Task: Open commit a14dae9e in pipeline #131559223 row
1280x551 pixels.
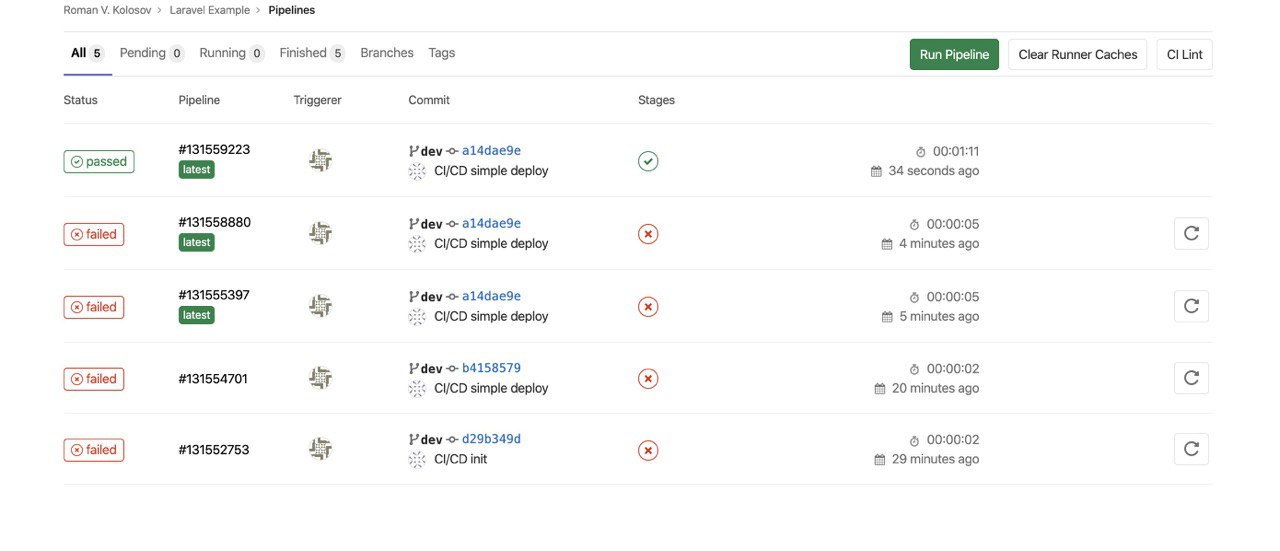Action: [x=491, y=151]
